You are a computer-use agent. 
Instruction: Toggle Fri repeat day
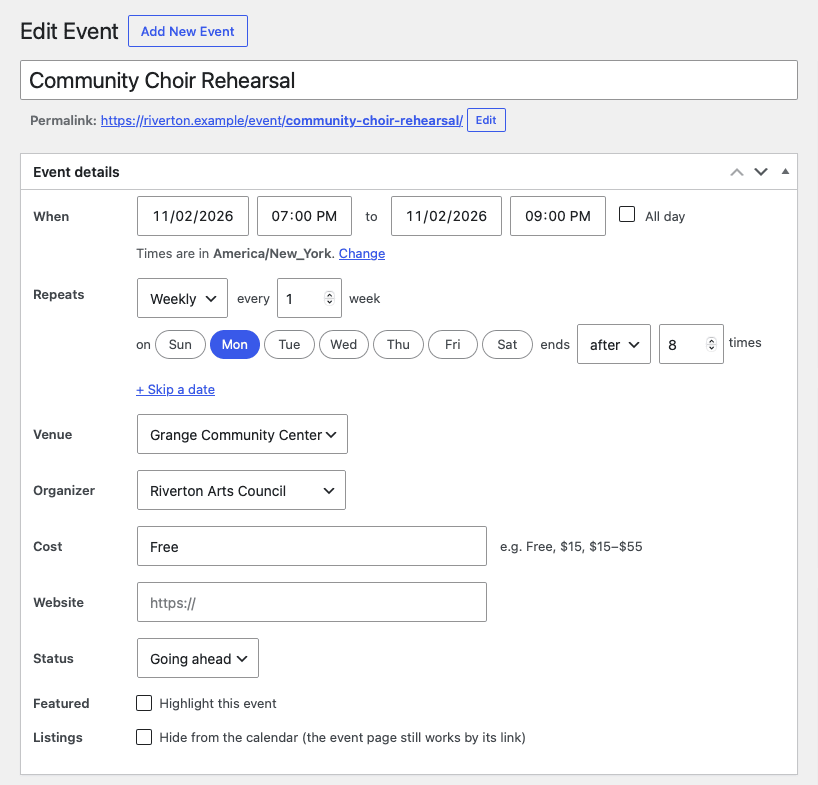(453, 344)
